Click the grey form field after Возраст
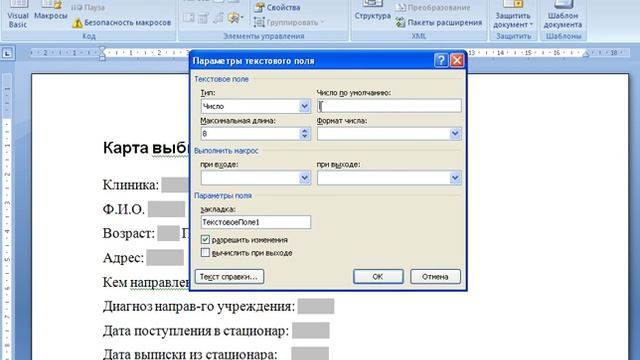The width and height of the screenshot is (640, 360). [168, 233]
